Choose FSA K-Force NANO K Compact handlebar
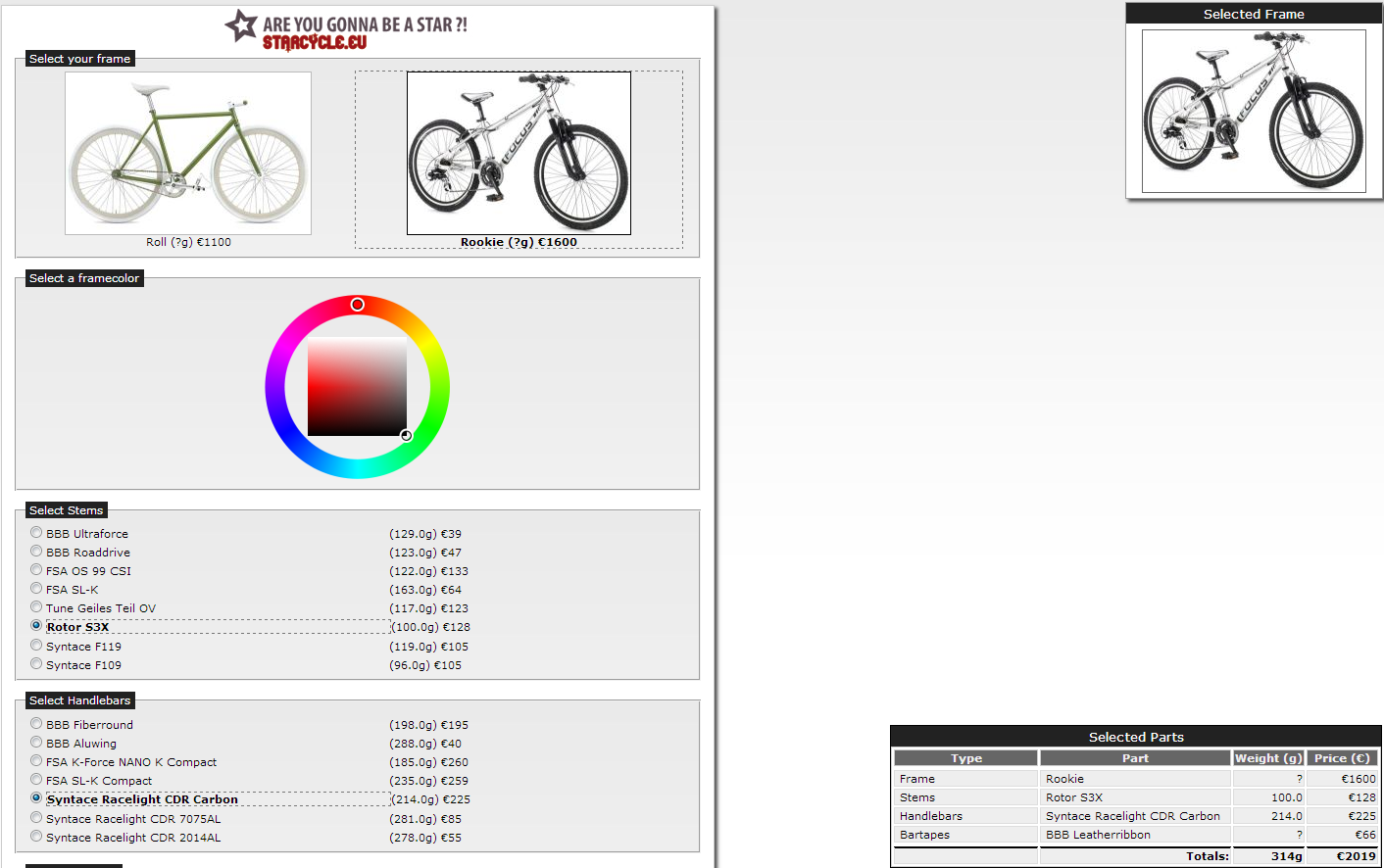The image size is (1384, 868). point(36,761)
